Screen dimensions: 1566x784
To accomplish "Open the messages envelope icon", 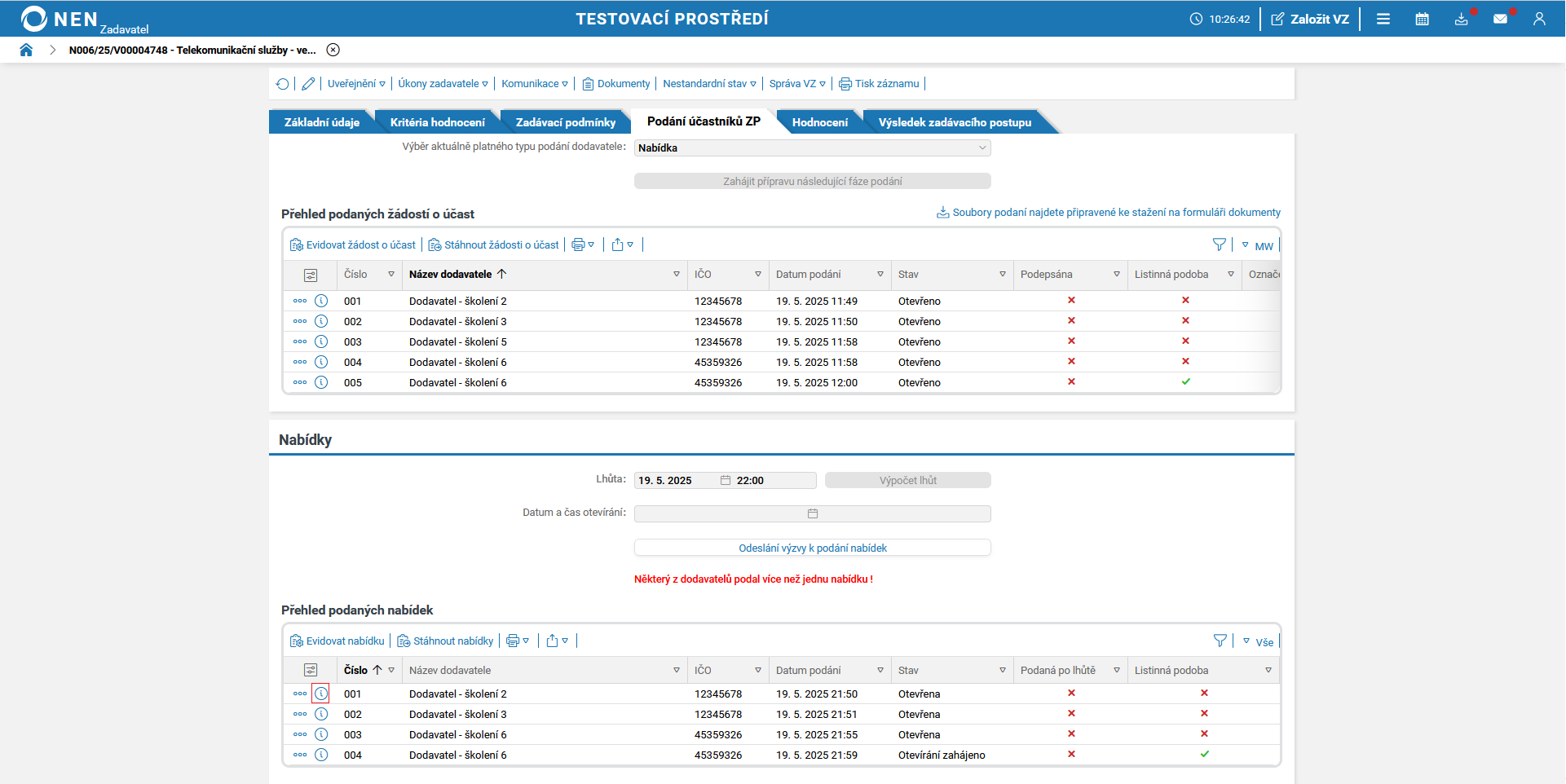I will (x=1500, y=19).
